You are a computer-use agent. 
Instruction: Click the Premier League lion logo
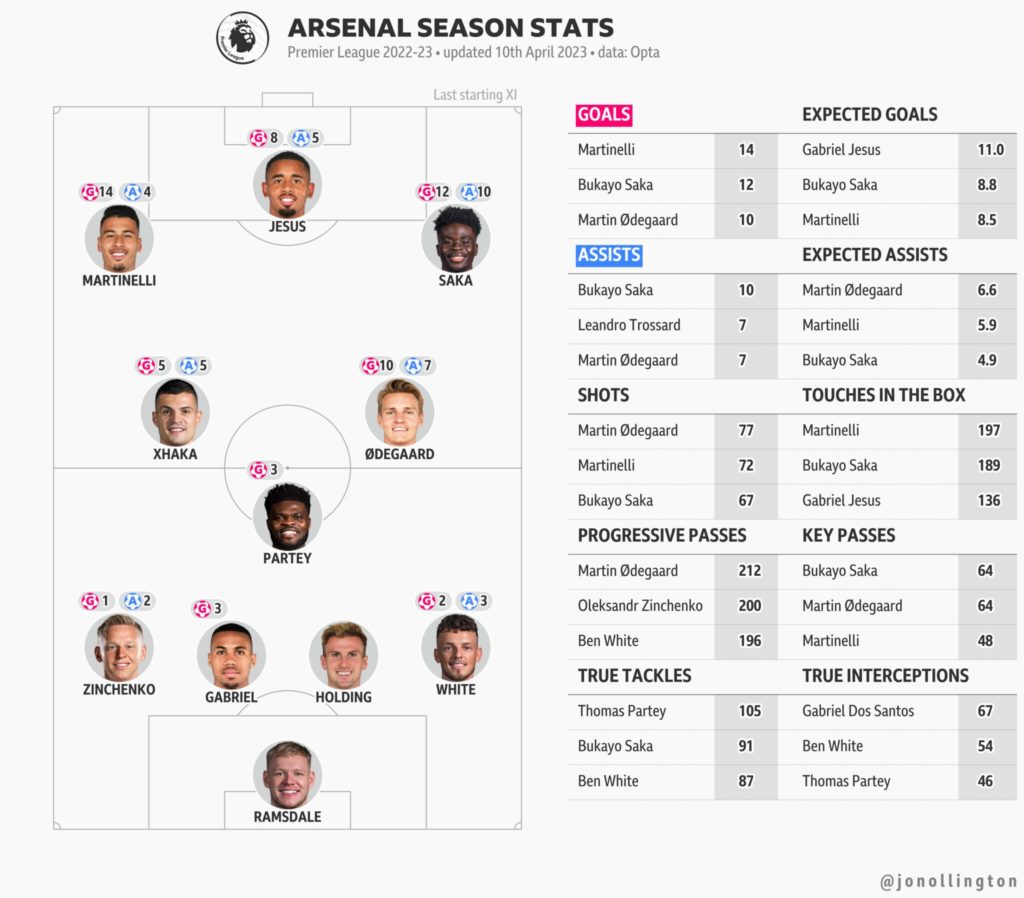(x=242, y=38)
